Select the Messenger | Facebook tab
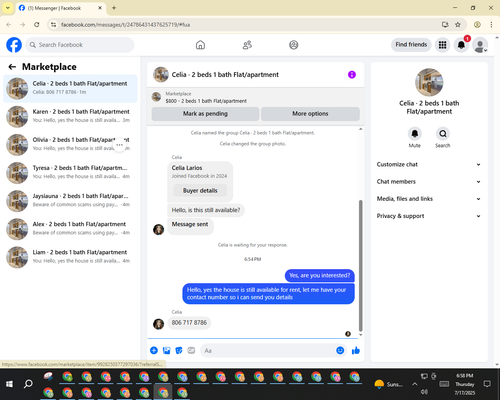This screenshot has width=500, height=400. tap(60, 8)
